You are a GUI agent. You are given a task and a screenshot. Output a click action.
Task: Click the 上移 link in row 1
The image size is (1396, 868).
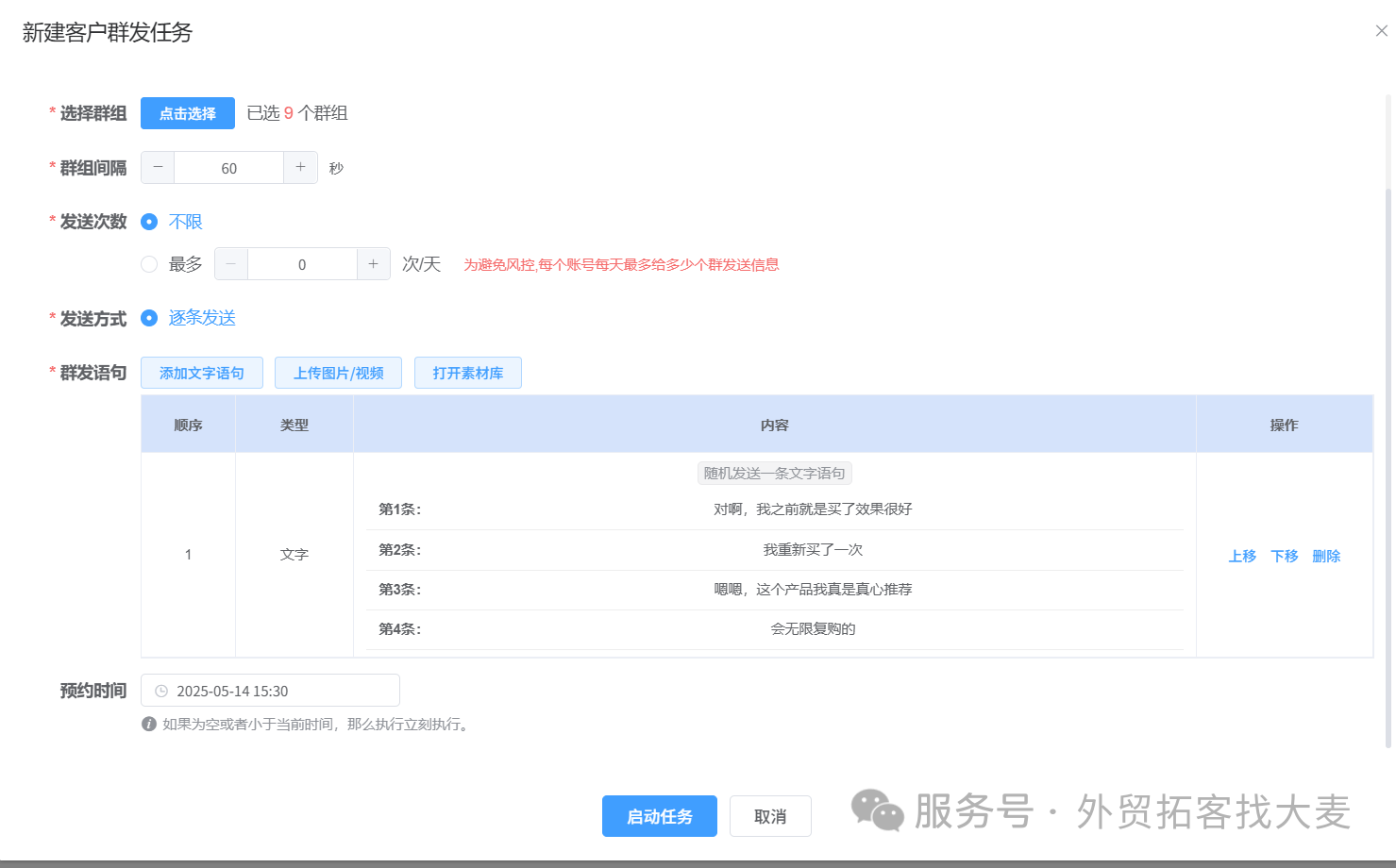1242,556
